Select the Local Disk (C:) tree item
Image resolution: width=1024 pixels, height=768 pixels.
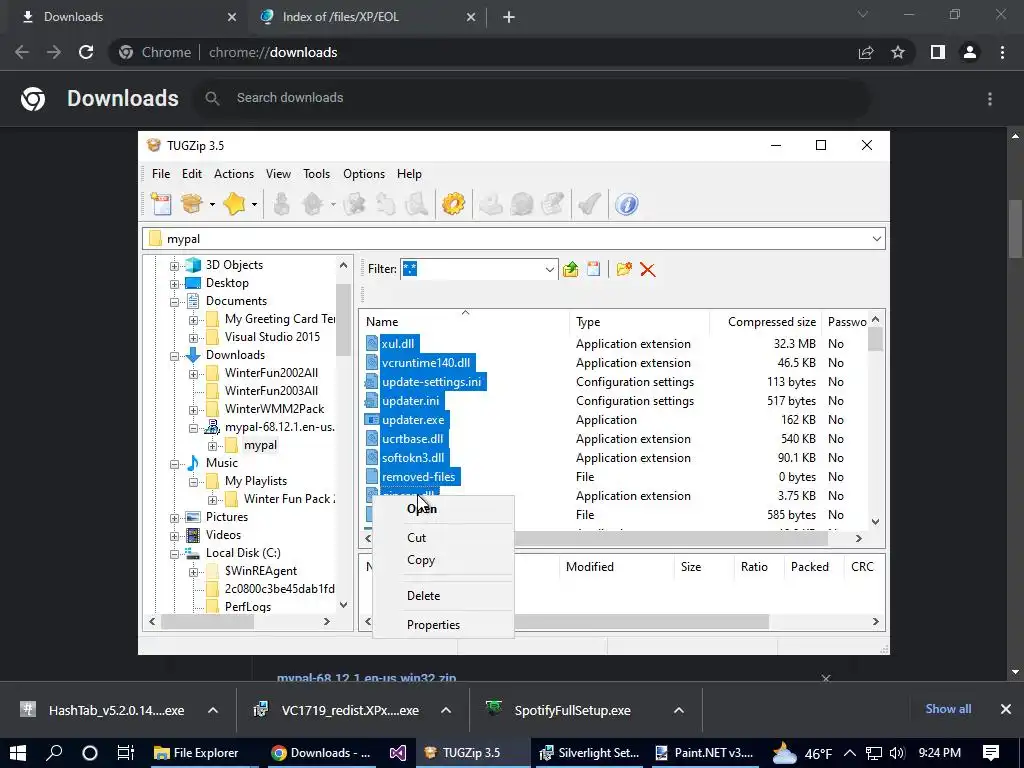tap(243, 553)
